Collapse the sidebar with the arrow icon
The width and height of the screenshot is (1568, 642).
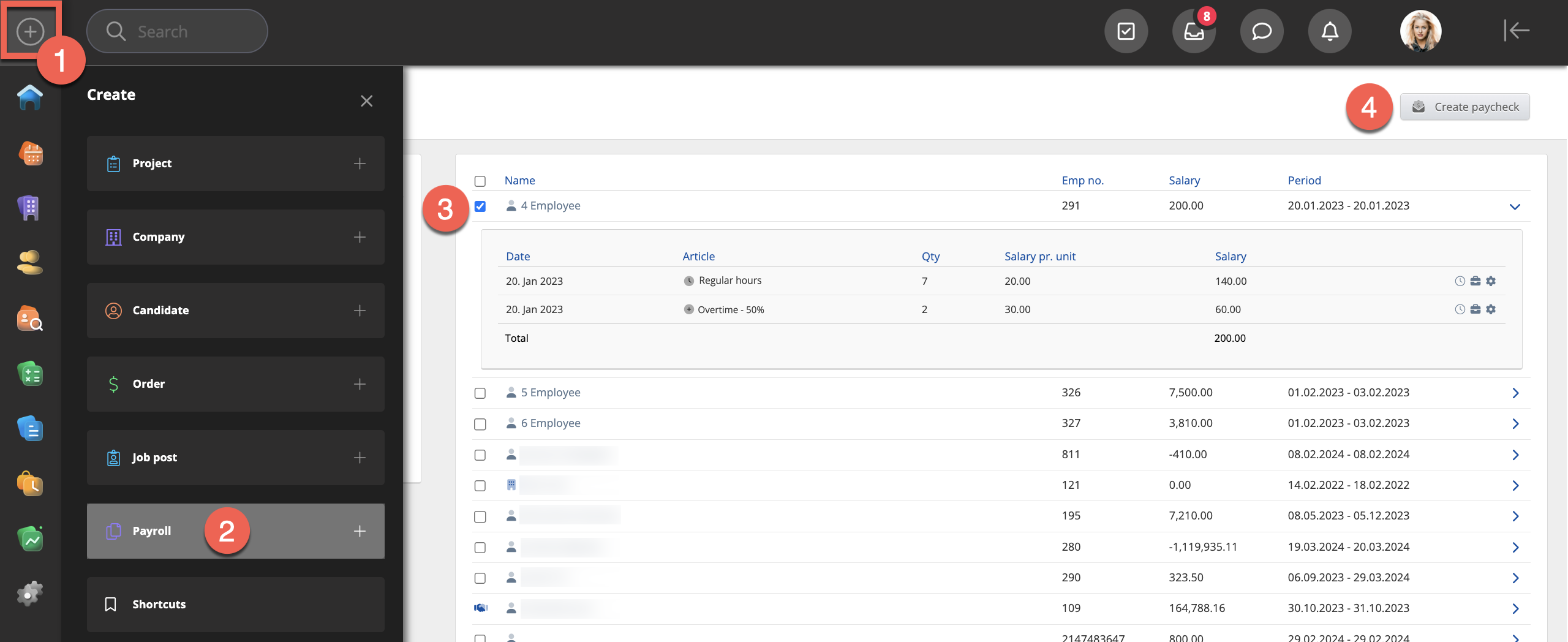pyautogui.click(x=1517, y=30)
